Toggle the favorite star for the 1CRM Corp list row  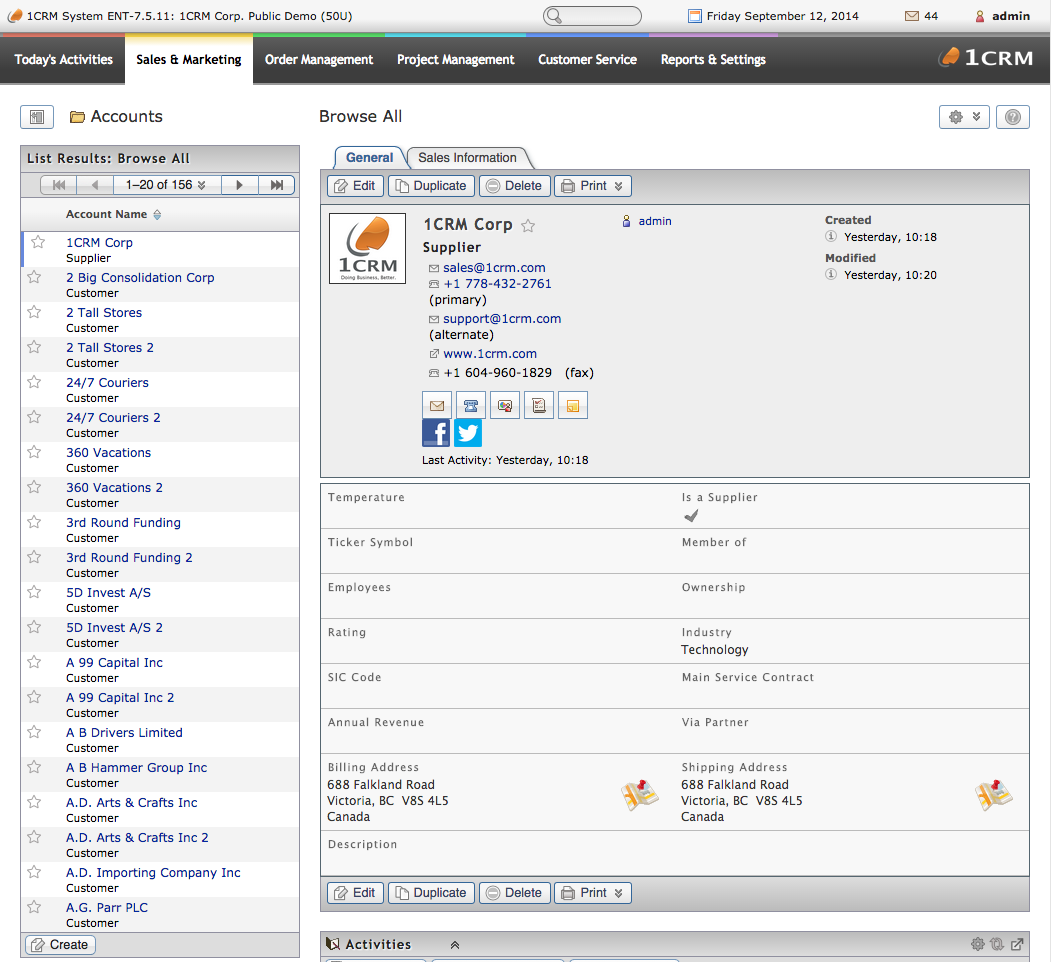click(x=38, y=242)
